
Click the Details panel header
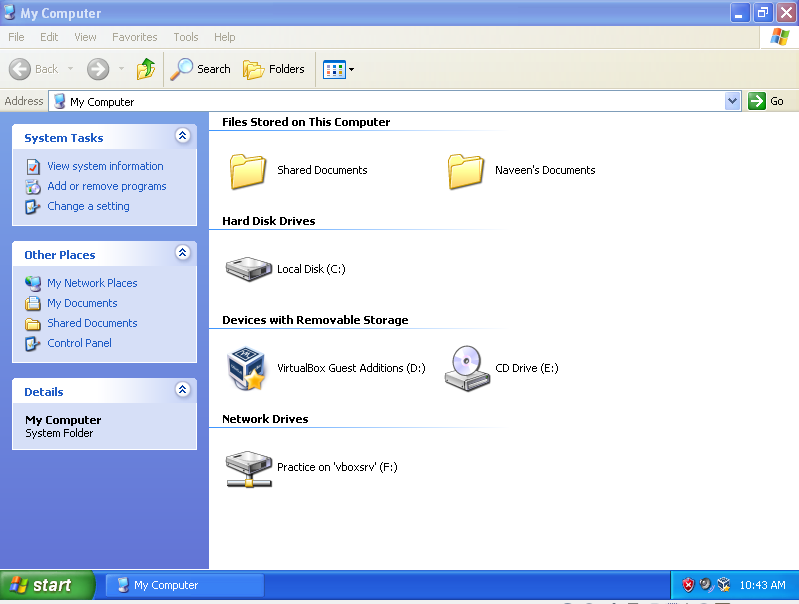(x=104, y=391)
